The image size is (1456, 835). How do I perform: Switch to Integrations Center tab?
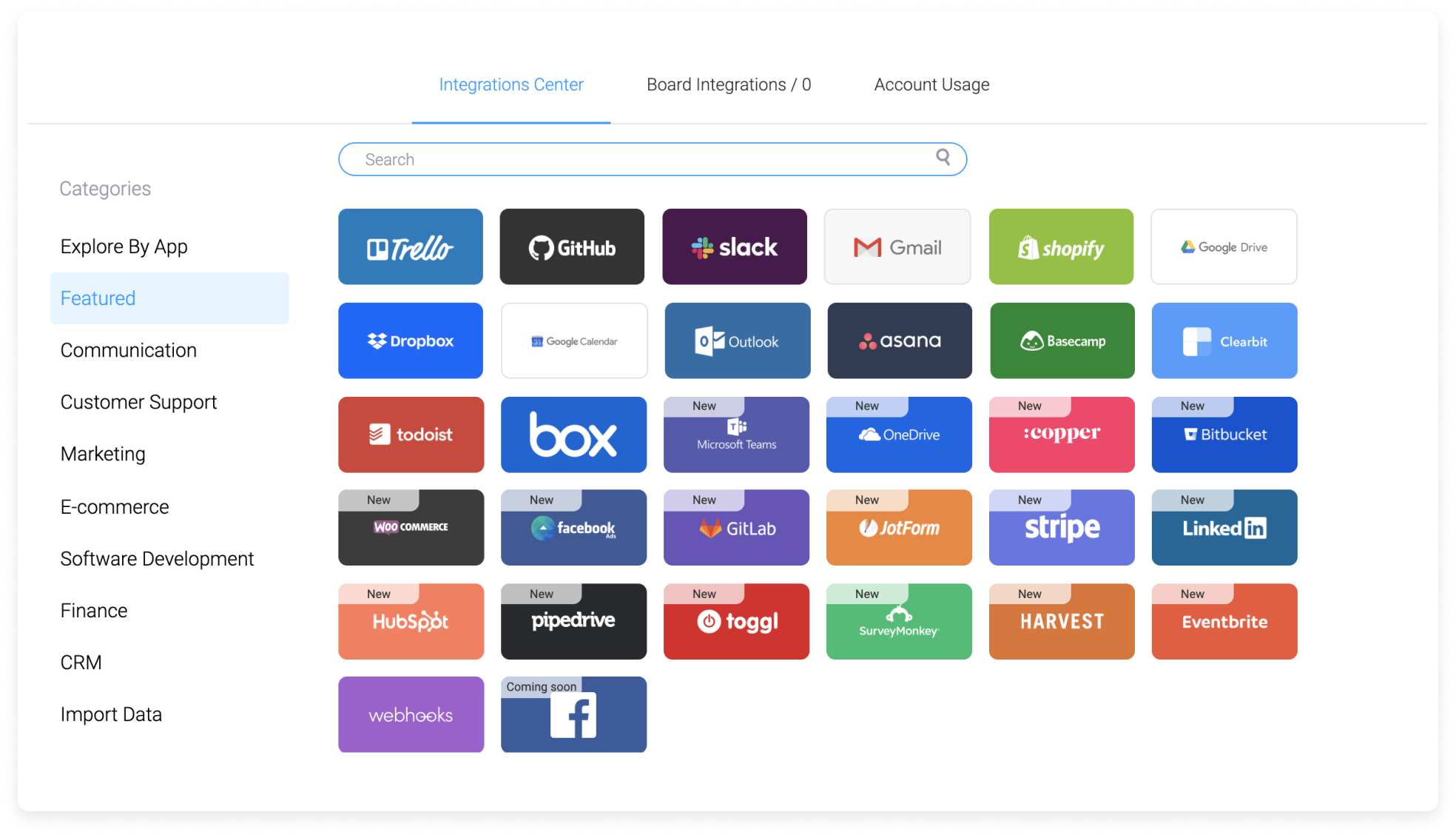pos(512,84)
